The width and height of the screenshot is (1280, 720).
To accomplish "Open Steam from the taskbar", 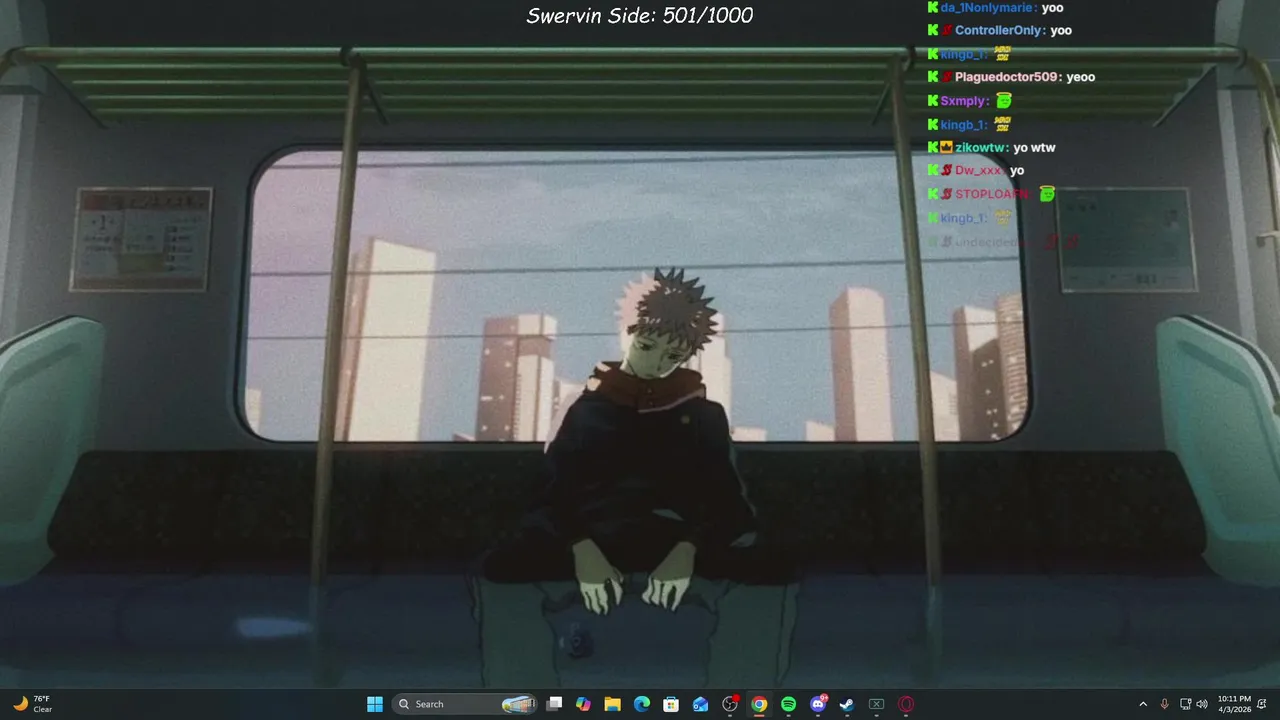I will 847,704.
